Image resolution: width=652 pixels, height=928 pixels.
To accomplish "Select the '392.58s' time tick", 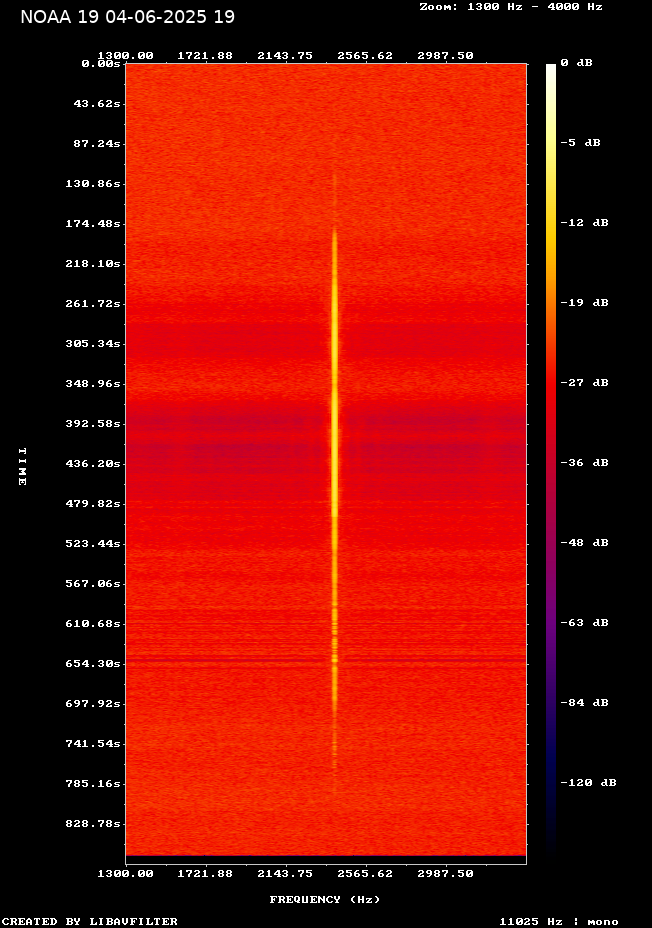I will pos(93,424).
